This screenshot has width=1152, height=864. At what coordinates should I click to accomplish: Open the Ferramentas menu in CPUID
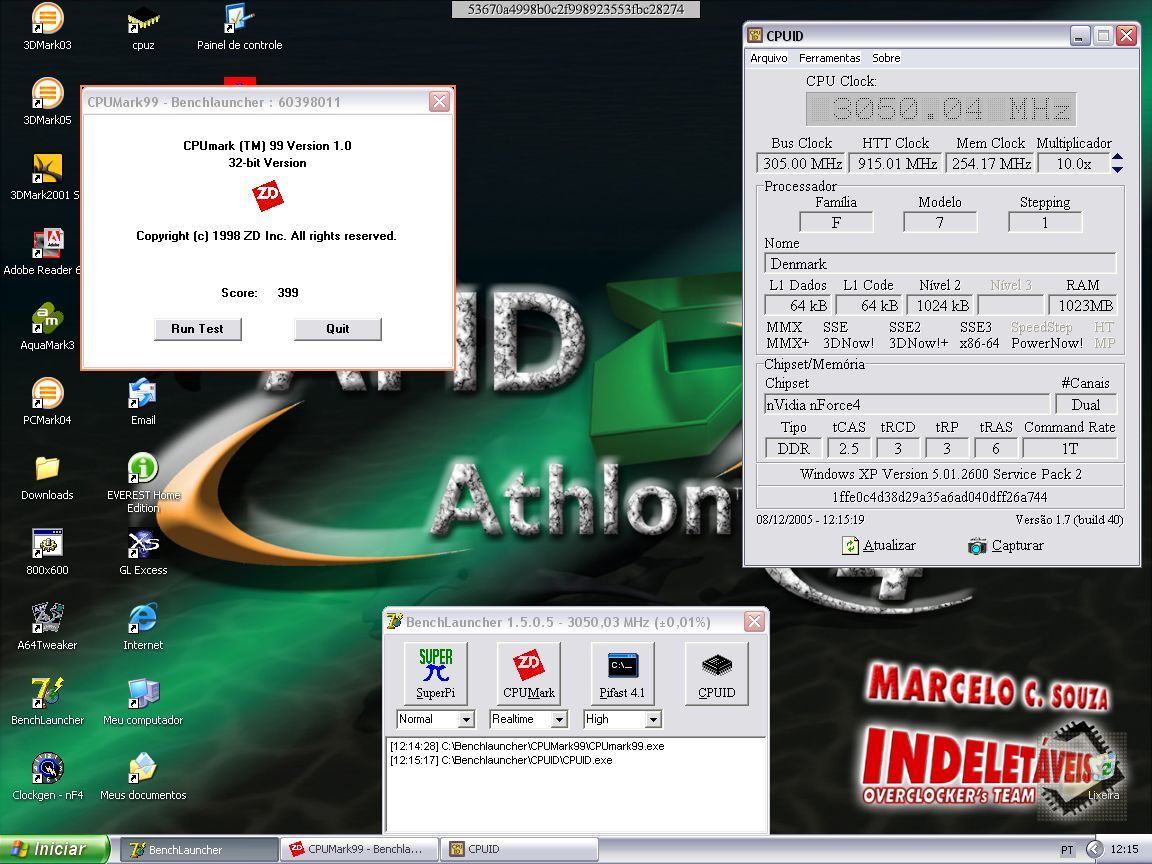tap(829, 58)
